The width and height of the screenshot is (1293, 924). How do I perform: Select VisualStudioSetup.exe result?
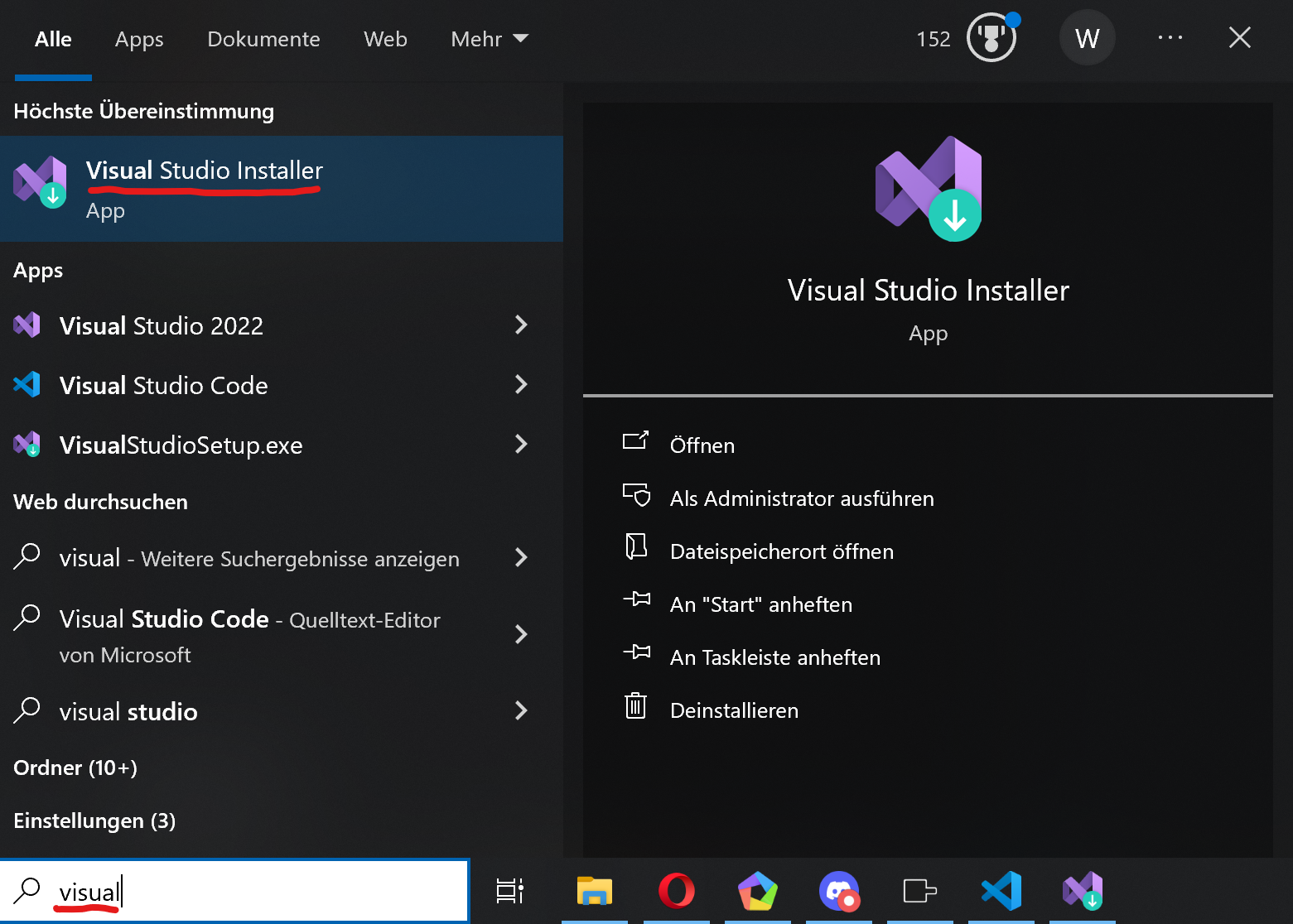[282, 445]
